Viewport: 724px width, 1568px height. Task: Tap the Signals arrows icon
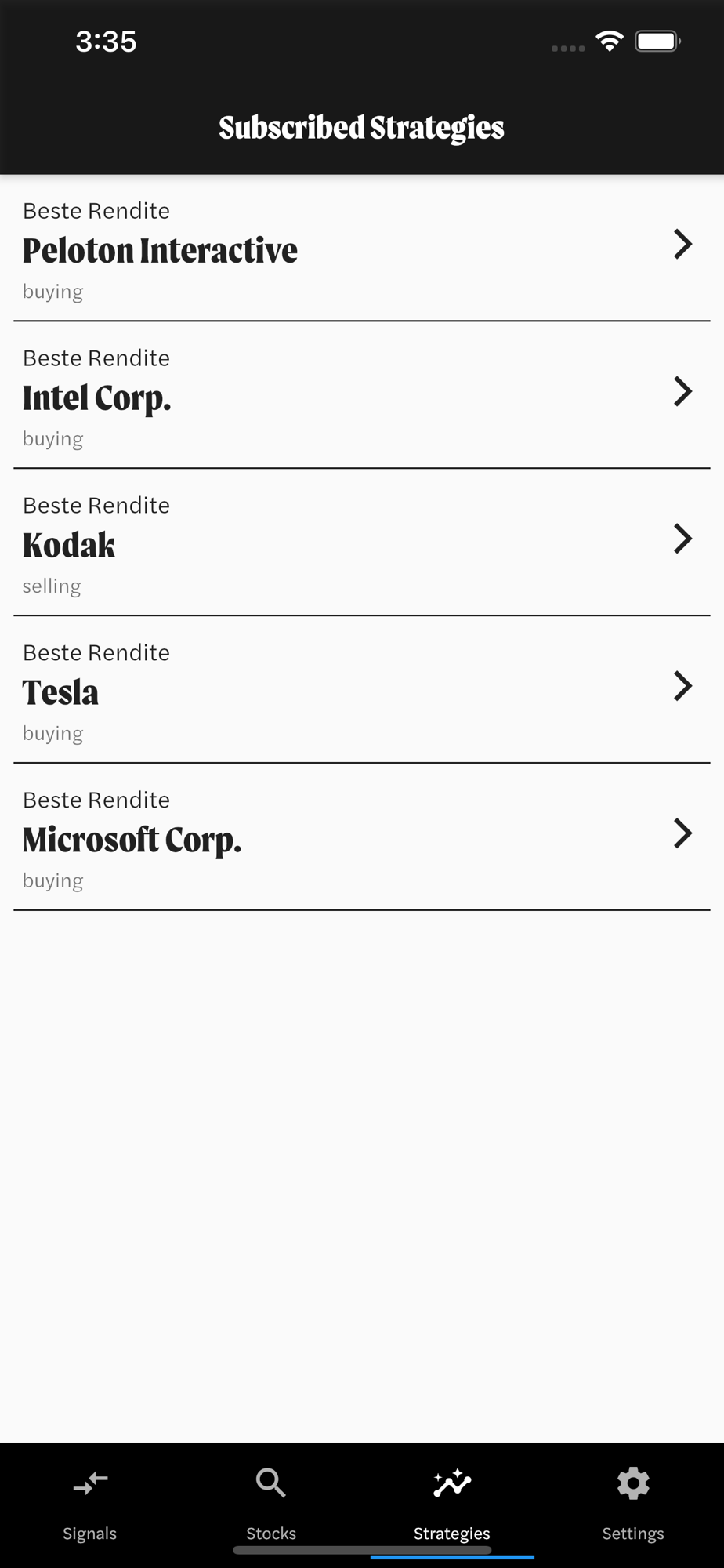(90, 1483)
